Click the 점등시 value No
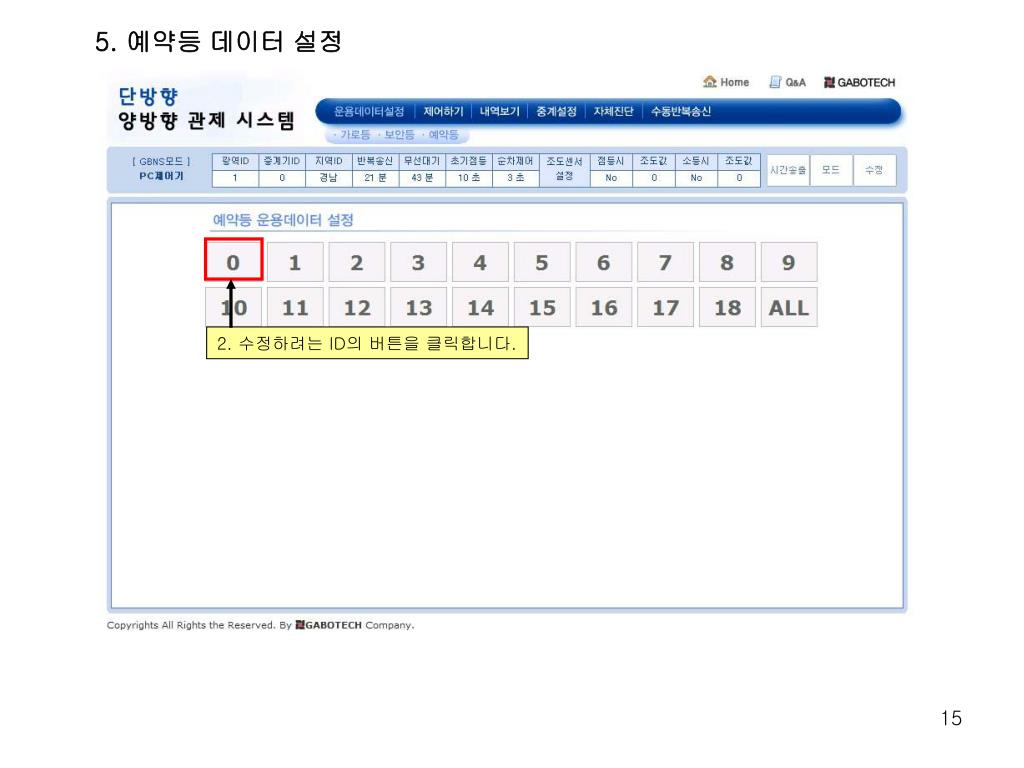This screenshot has height=768, width=1024. click(x=611, y=178)
